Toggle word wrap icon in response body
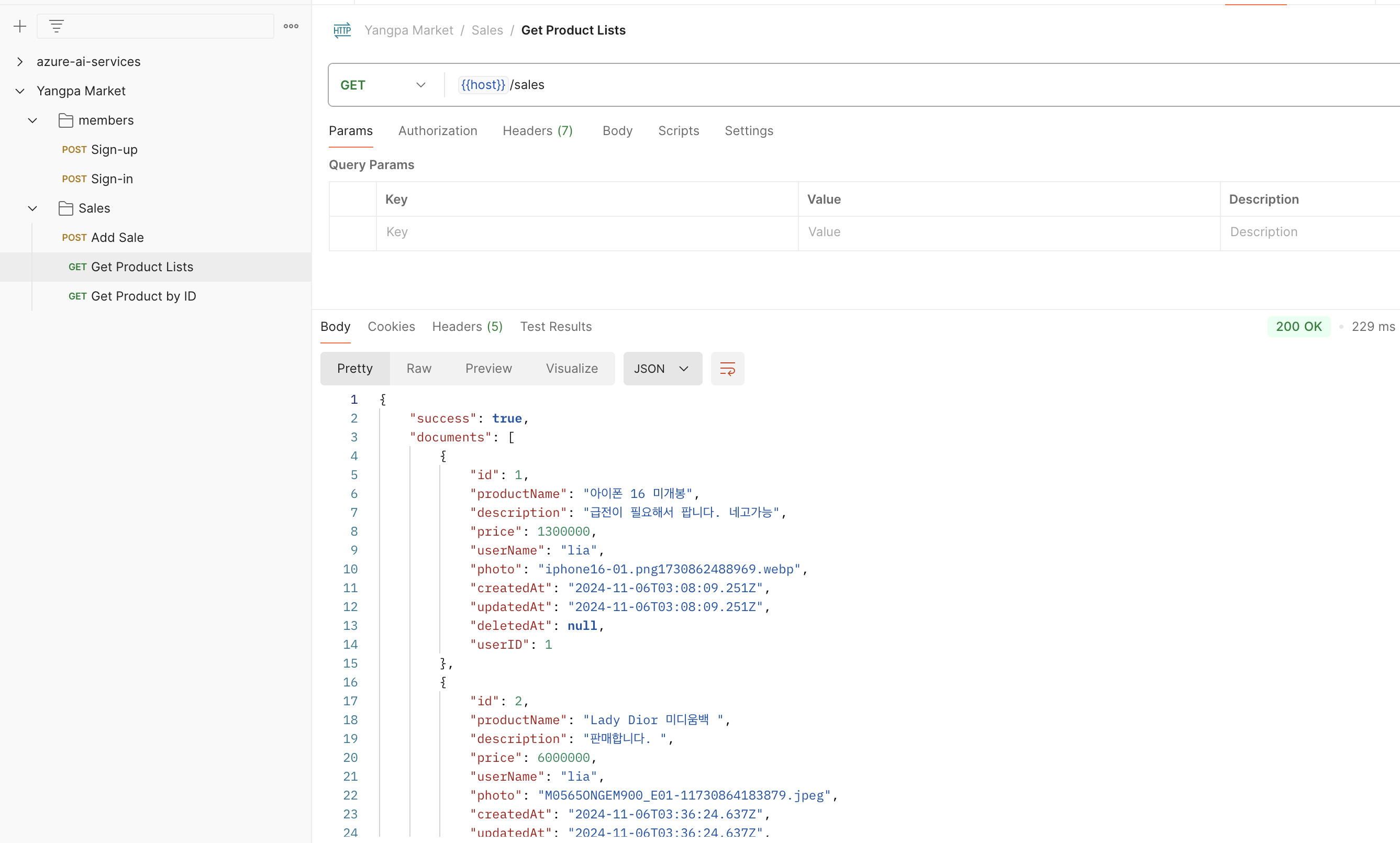This screenshot has width=1400, height=843. click(727, 369)
